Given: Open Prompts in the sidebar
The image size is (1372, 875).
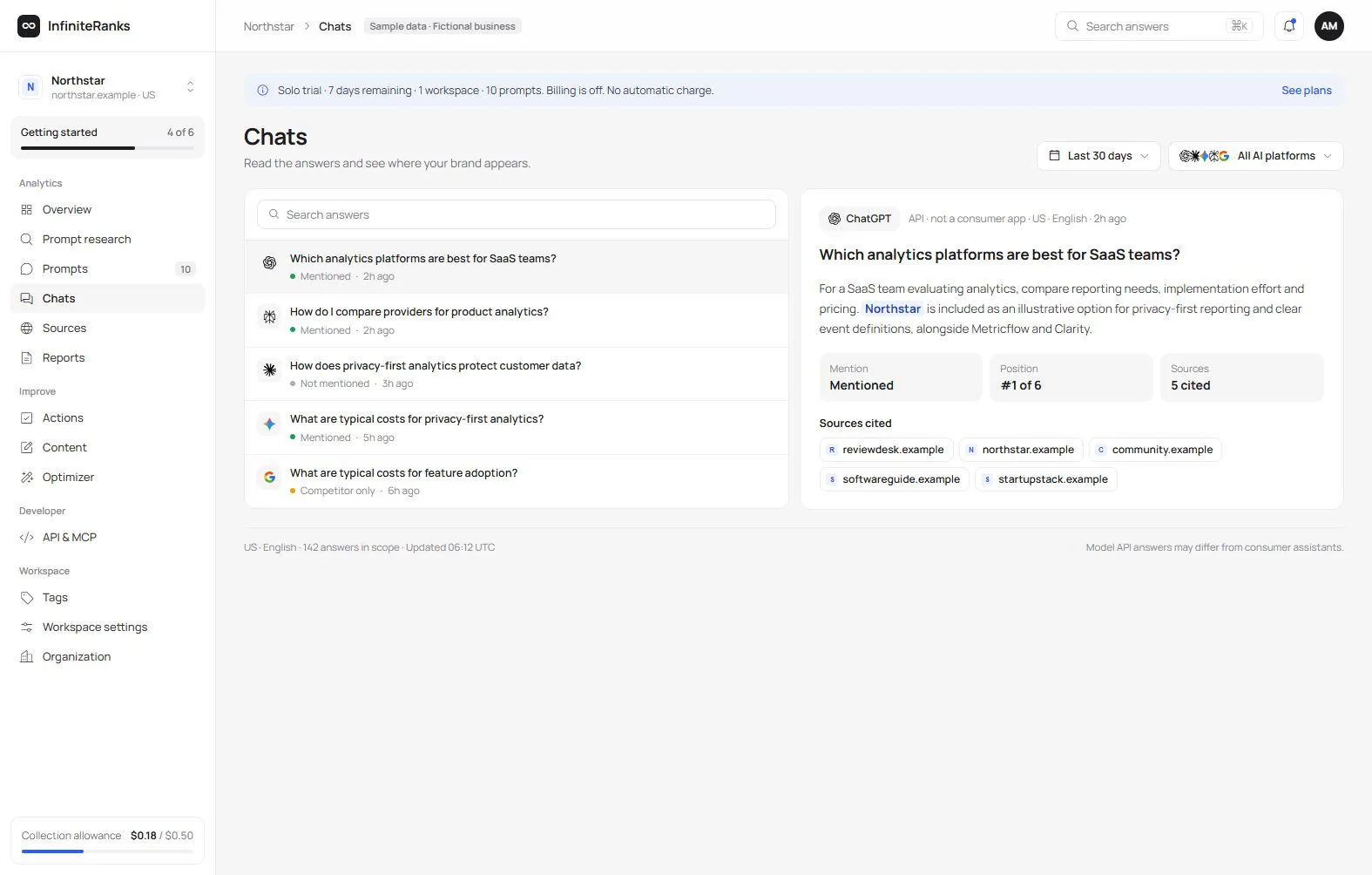Looking at the screenshot, I should (x=107, y=269).
